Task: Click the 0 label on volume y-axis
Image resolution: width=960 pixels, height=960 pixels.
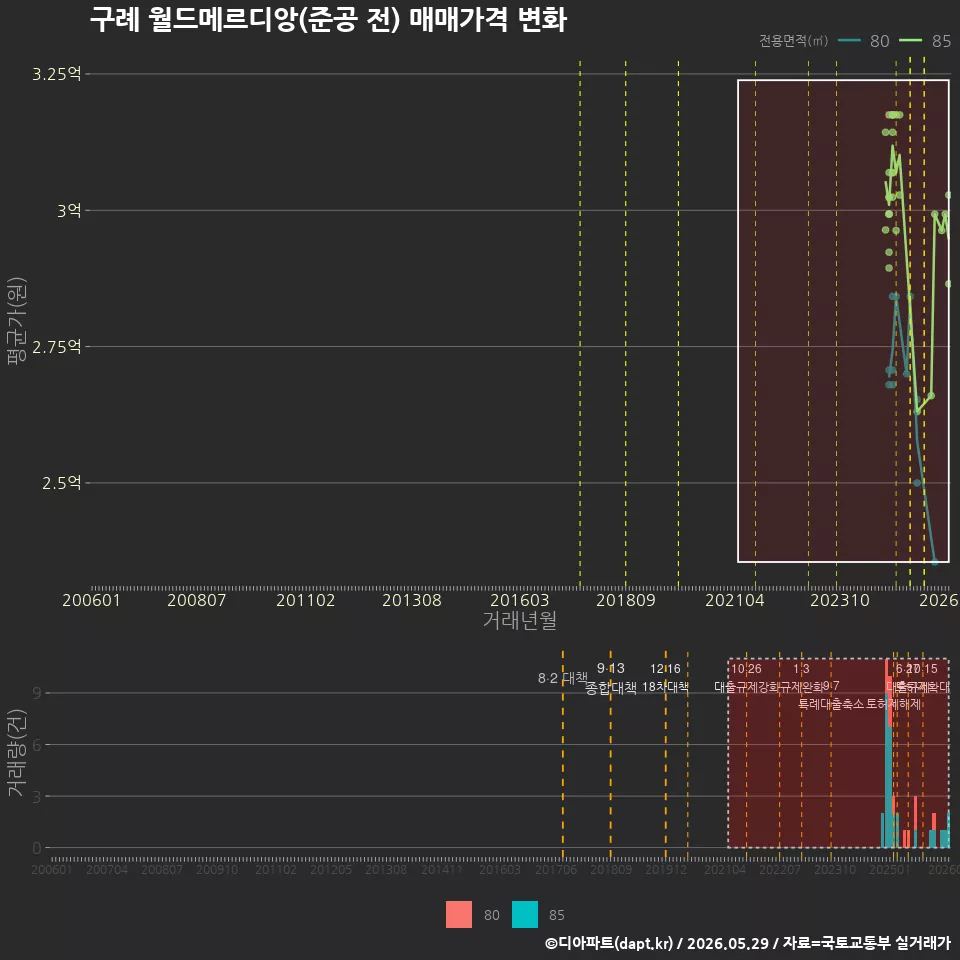Action: [x=37, y=848]
